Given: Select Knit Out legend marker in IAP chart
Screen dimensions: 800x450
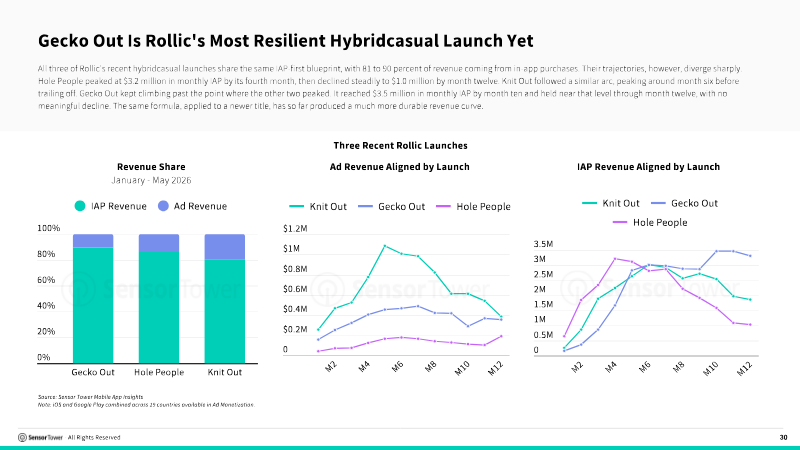Looking at the screenshot, I should pyautogui.click(x=589, y=203).
